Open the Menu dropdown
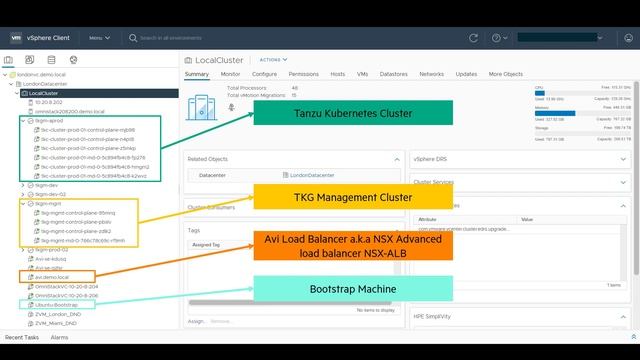Image resolution: width=640 pixels, height=360 pixels. (100, 38)
